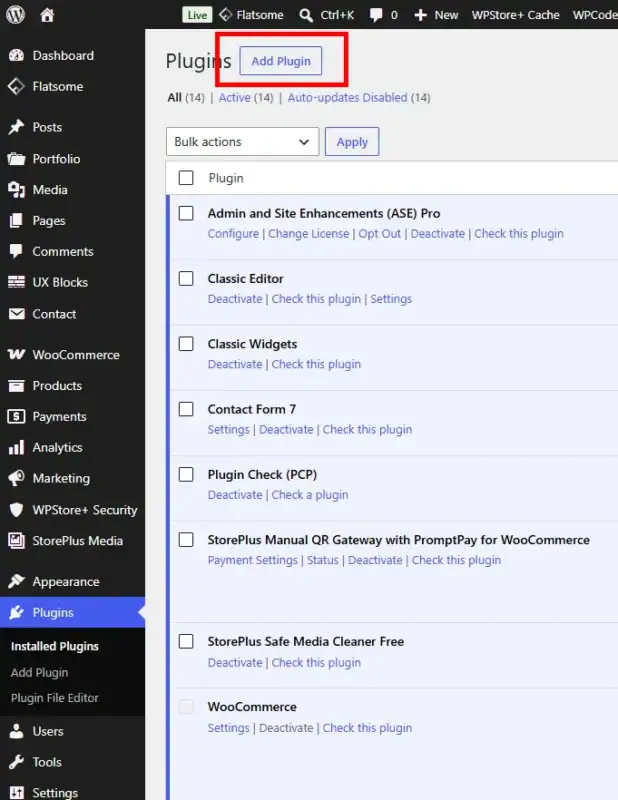This screenshot has height=800, width=618.
Task: Click the Apply button
Action: point(352,141)
